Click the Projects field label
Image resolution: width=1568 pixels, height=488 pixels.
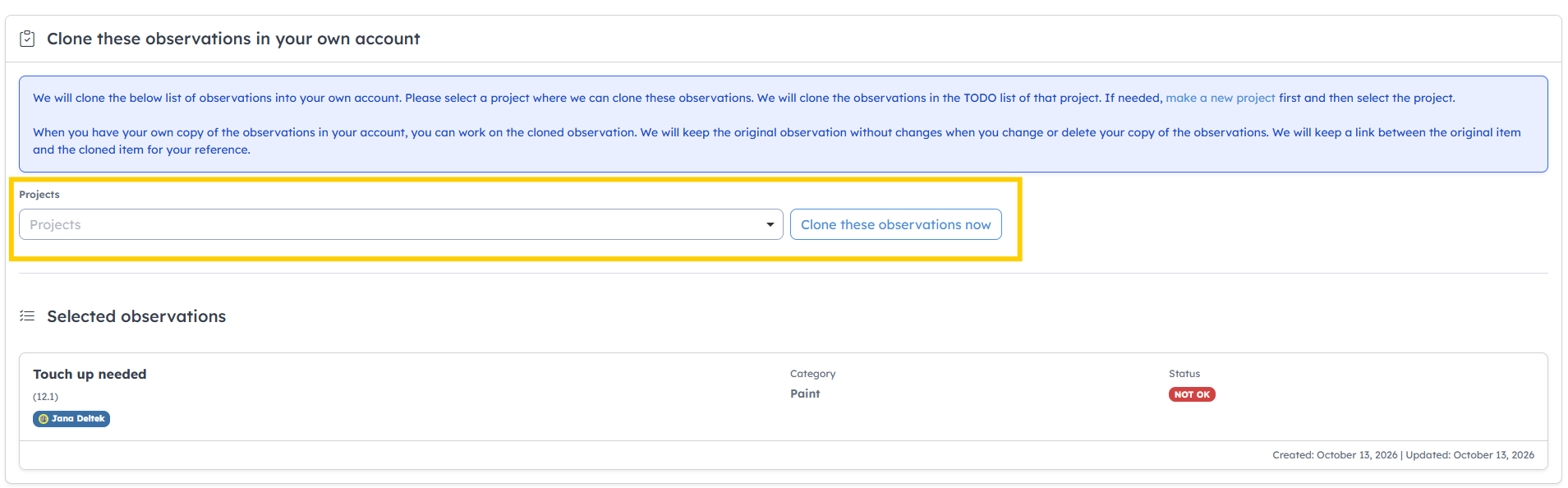pyautogui.click(x=39, y=195)
